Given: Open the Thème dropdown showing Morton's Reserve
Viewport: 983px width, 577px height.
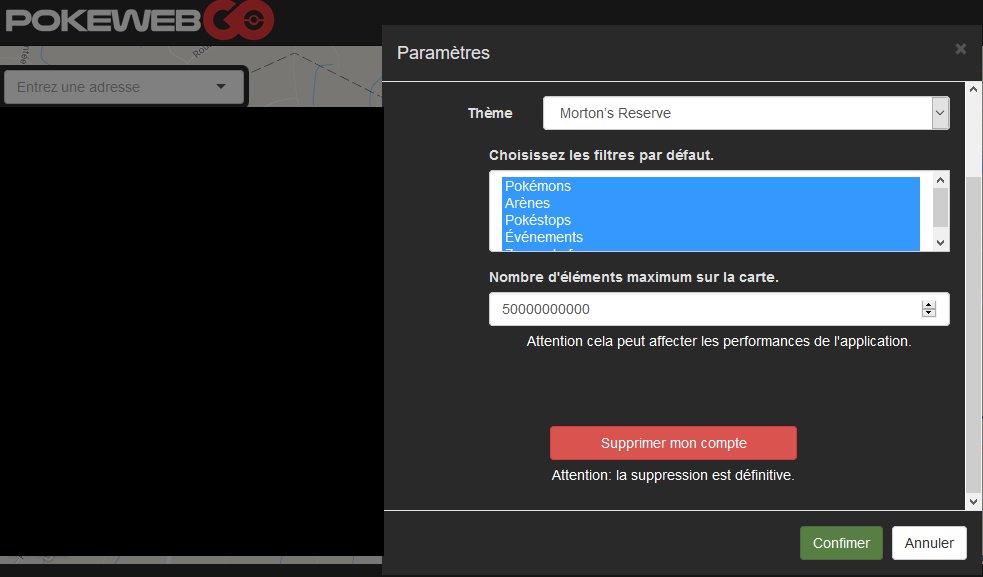Looking at the screenshot, I should 746,113.
